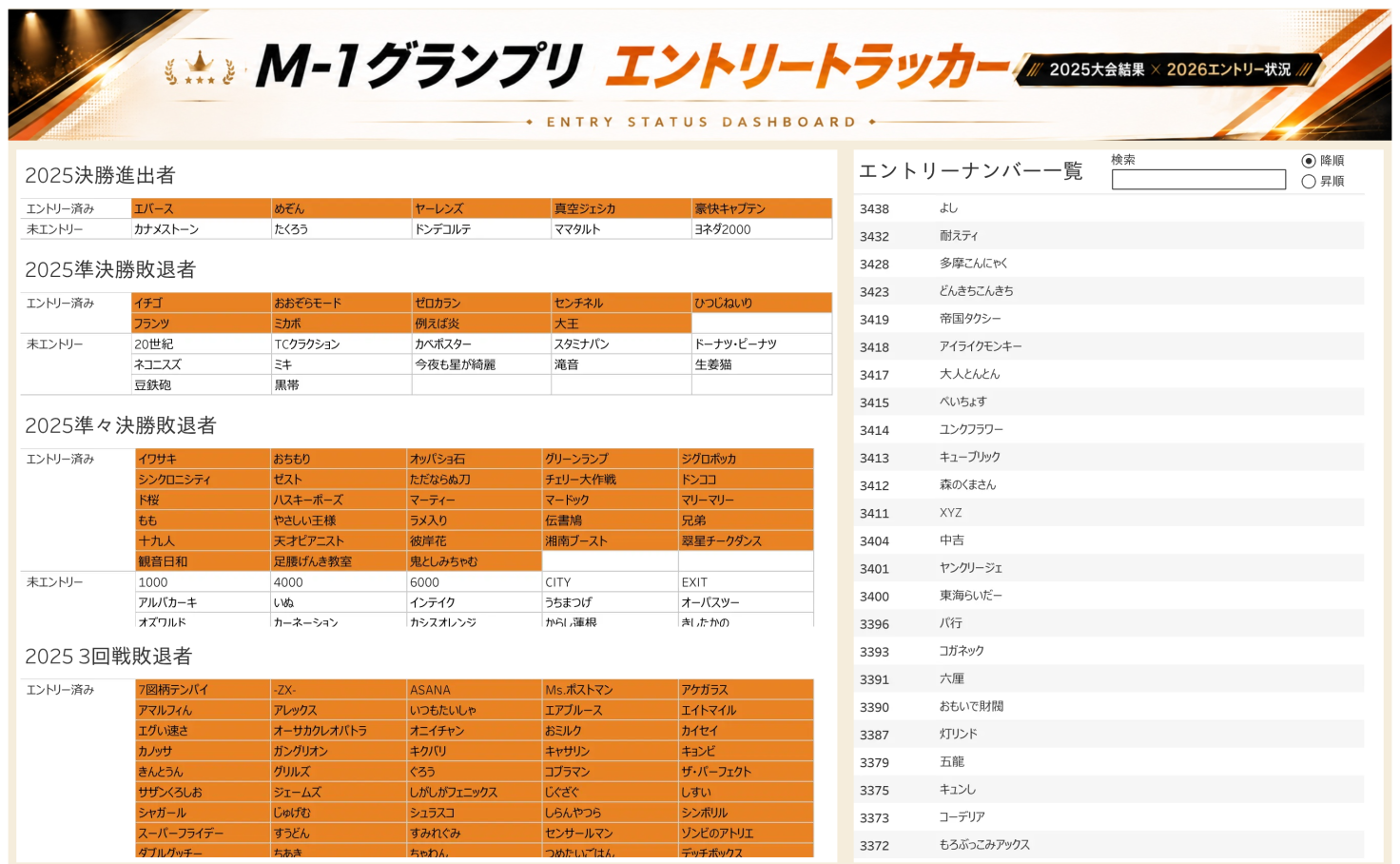The image size is (1400, 864).
Task: Select the 7図柄テンパイ cell
Action: click(204, 690)
